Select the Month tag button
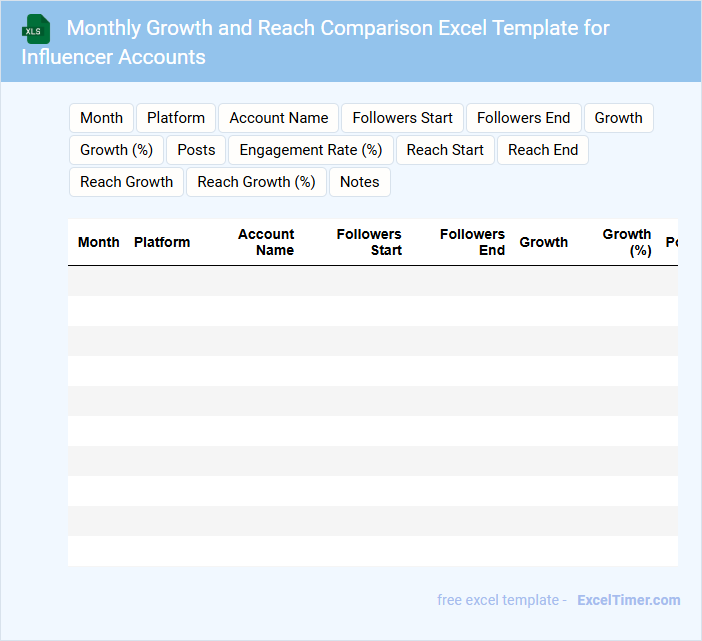This screenshot has height=641, width=702. 101,118
